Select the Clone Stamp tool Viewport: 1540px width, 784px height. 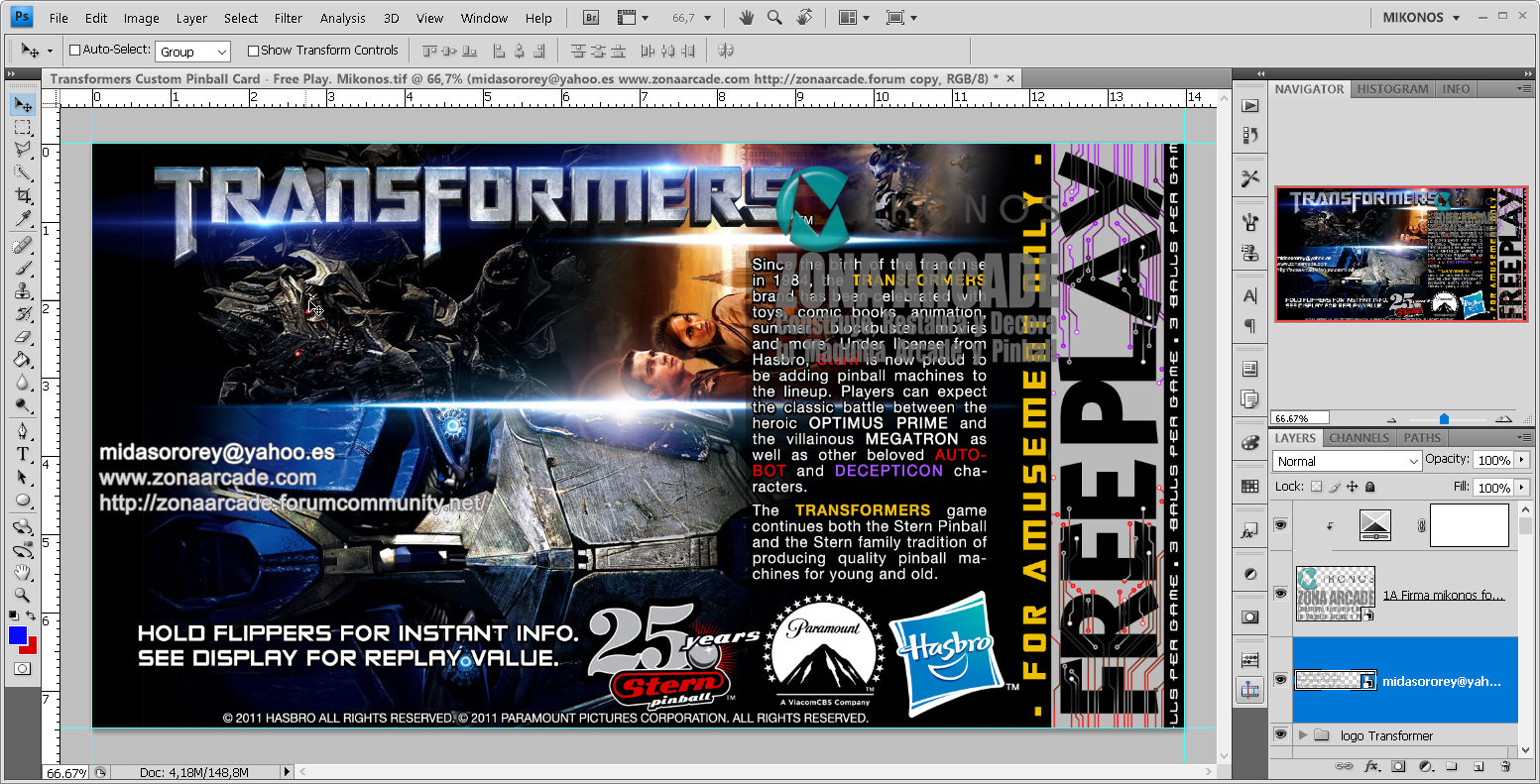click(23, 291)
